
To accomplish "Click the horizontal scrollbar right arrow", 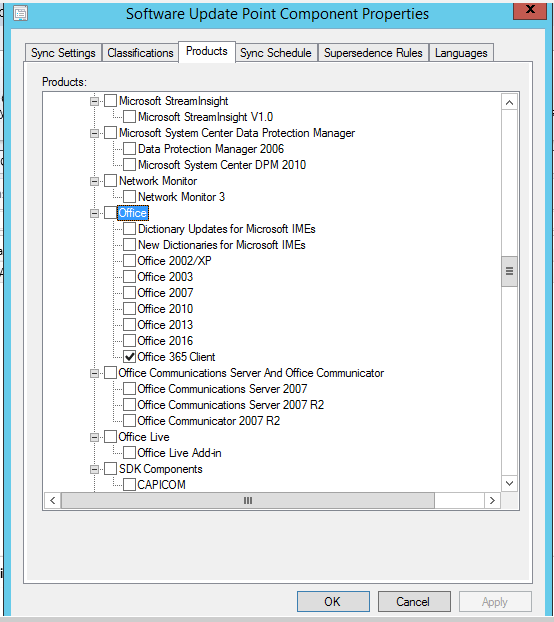I will point(492,500).
